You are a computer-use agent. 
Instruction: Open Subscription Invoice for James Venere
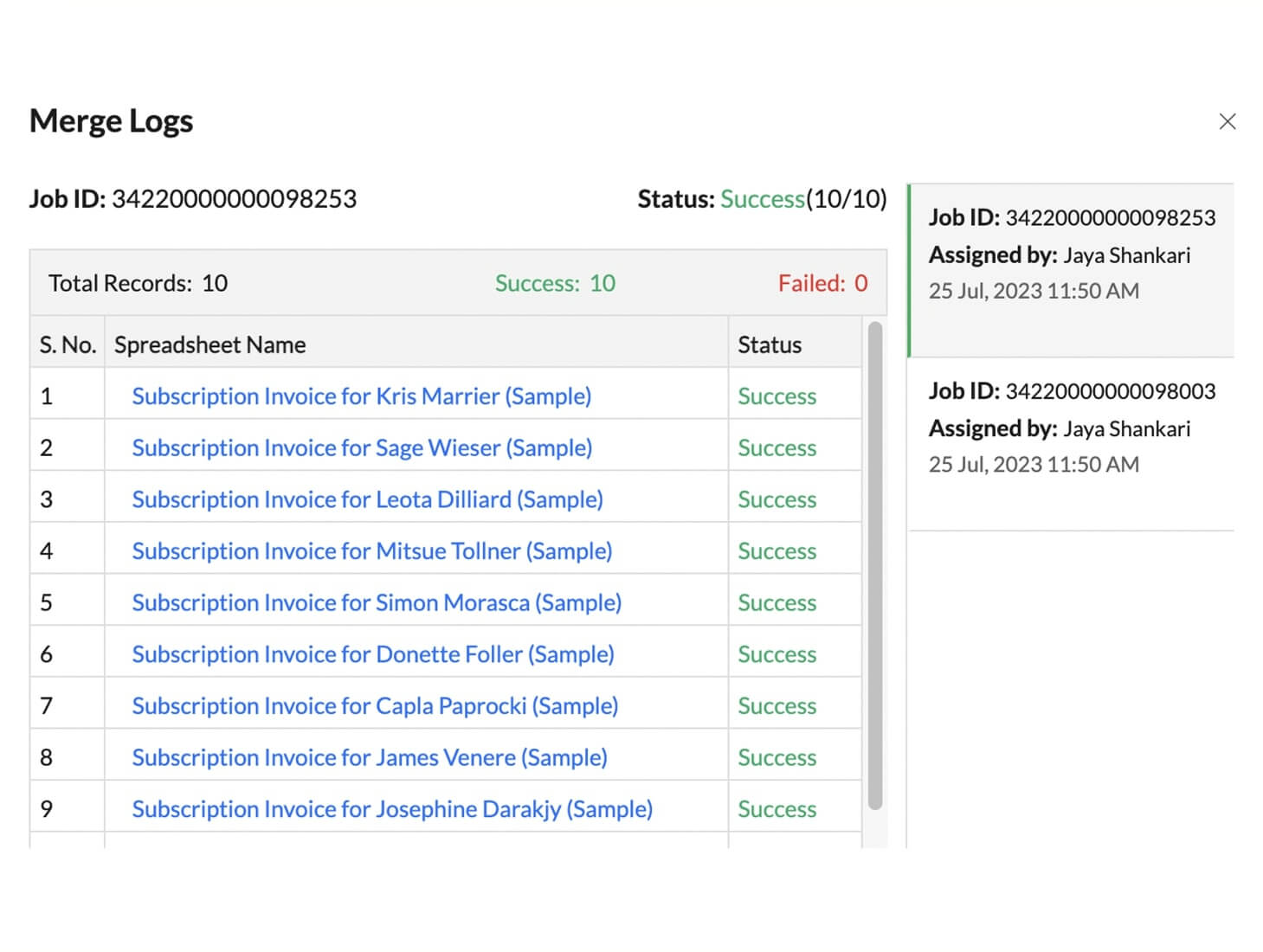tap(369, 757)
